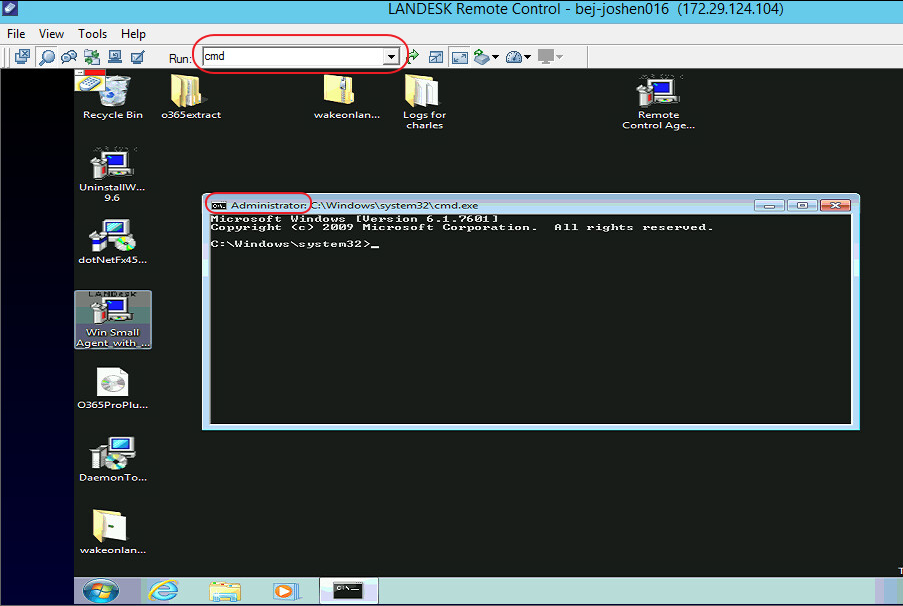Image resolution: width=903 pixels, height=606 pixels.
Task: Click the Help menu for assistance
Action: (133, 33)
